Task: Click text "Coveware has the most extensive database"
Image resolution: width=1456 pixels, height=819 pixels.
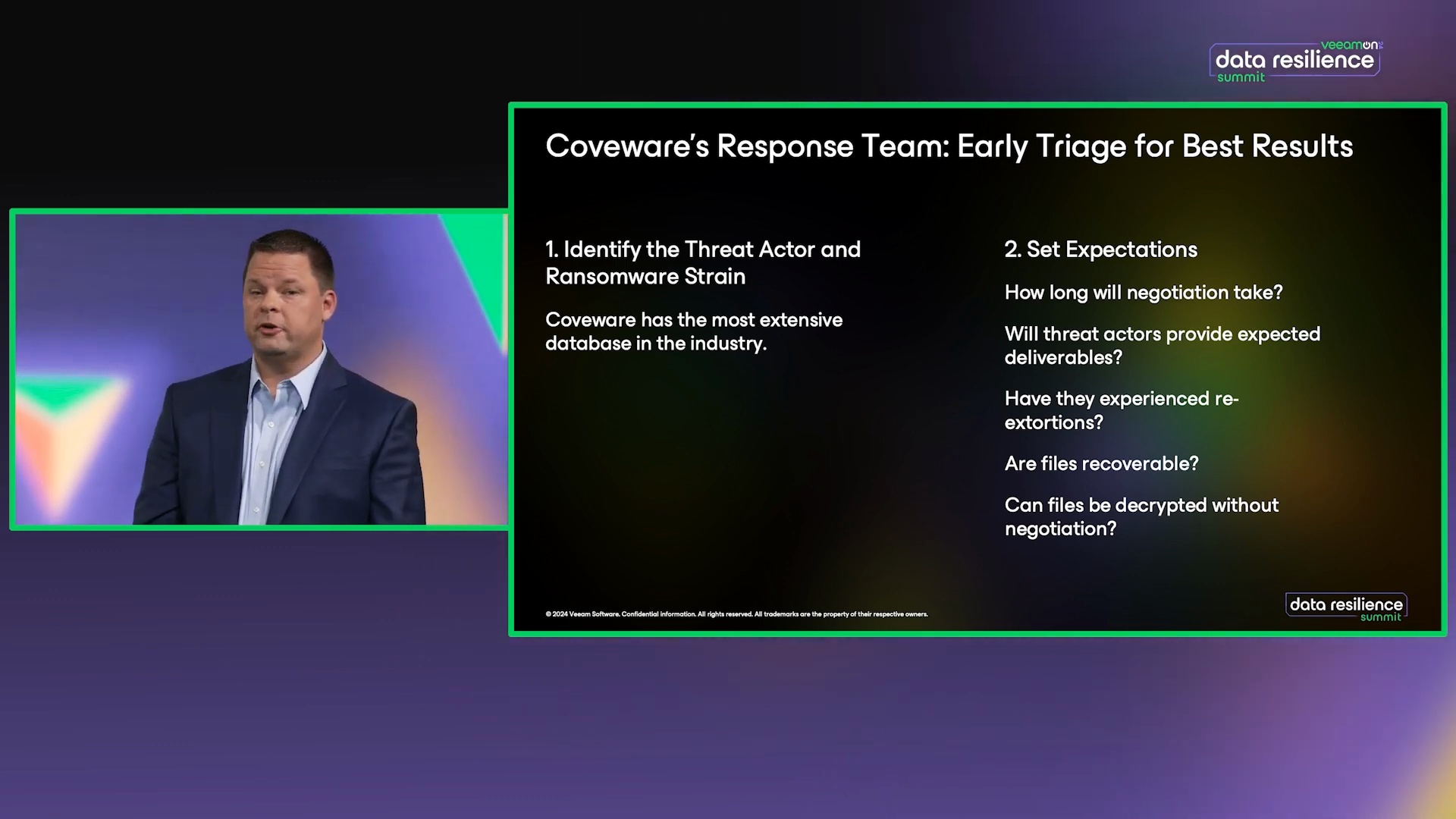Action: point(694,331)
